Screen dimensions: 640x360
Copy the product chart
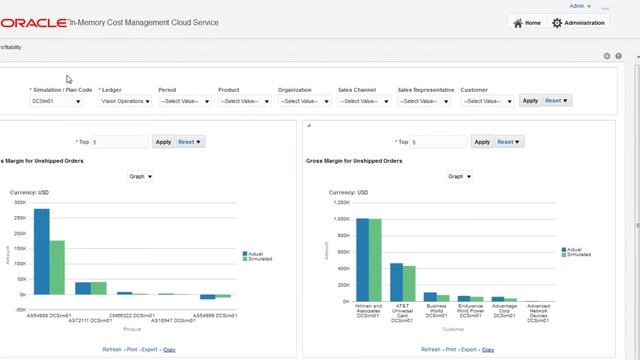169,350
